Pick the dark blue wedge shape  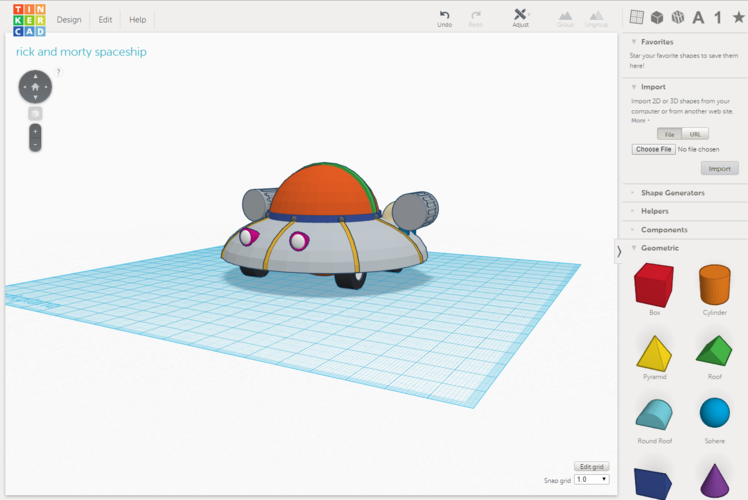(x=653, y=483)
